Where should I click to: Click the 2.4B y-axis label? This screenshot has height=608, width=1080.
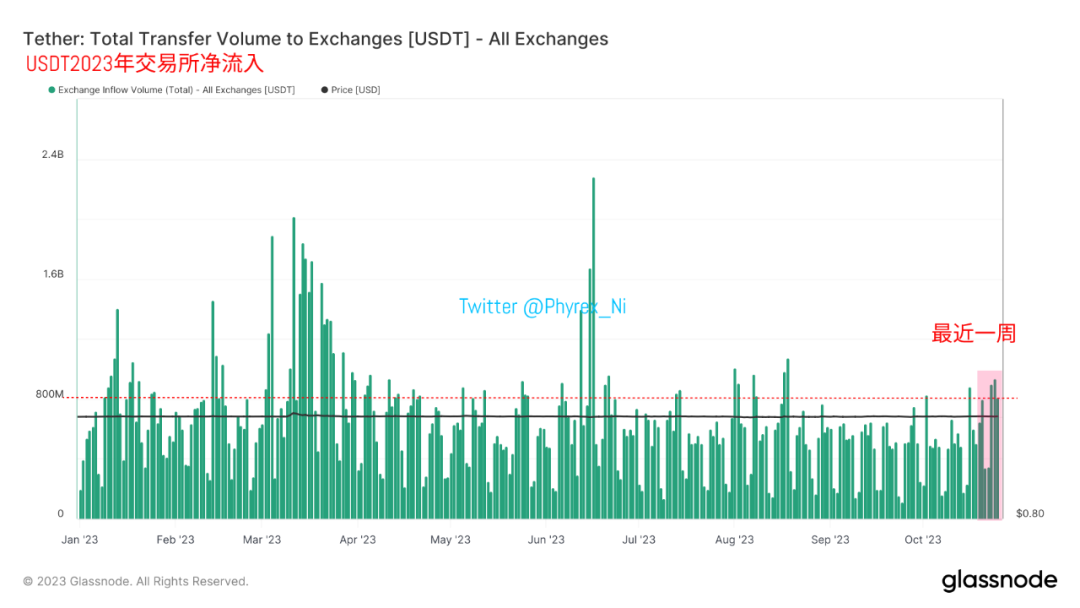click(52, 155)
